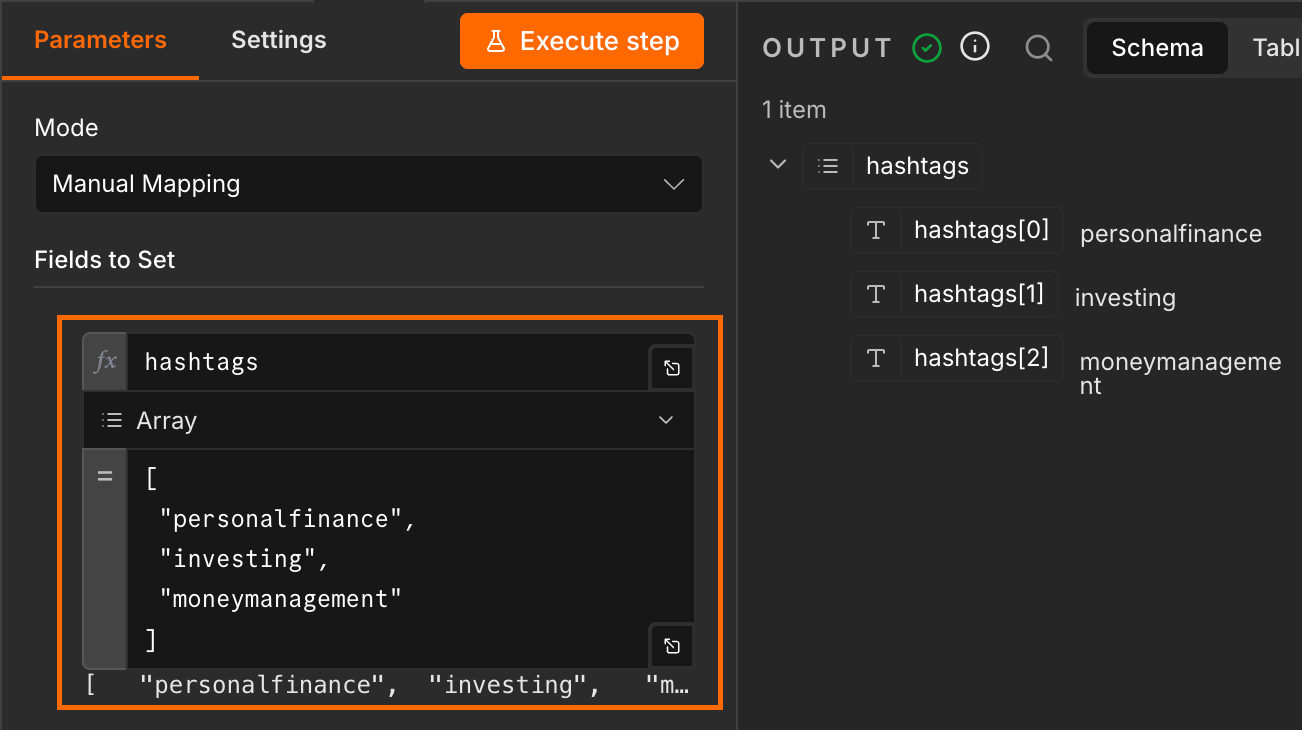Select the Parameters tab

tap(100, 40)
